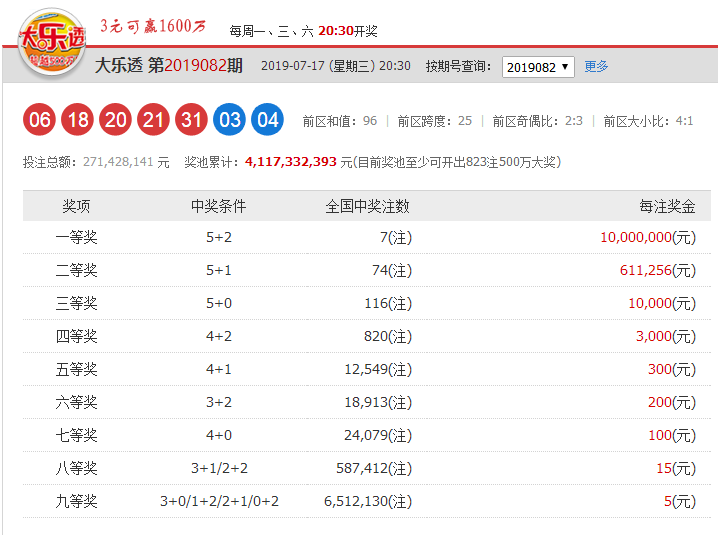The image size is (718, 535).
Task: Click the 前区大小比 4:1 value
Action: coord(685,121)
